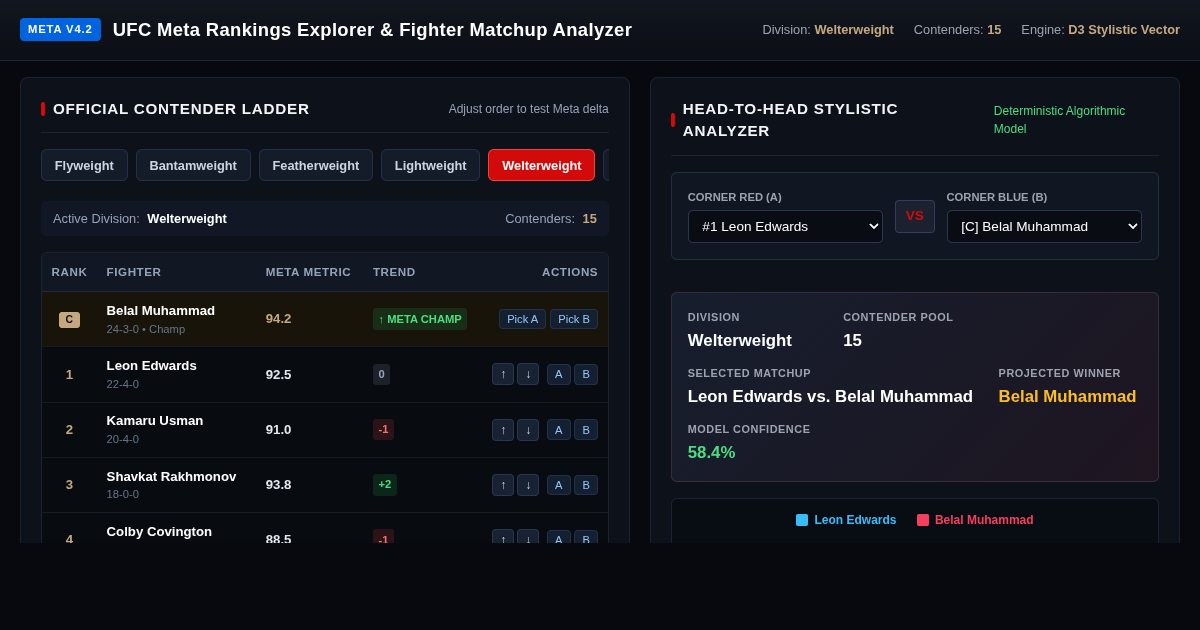Switch to the Flyweight division tab
This screenshot has height=630, width=1200.
point(84,165)
